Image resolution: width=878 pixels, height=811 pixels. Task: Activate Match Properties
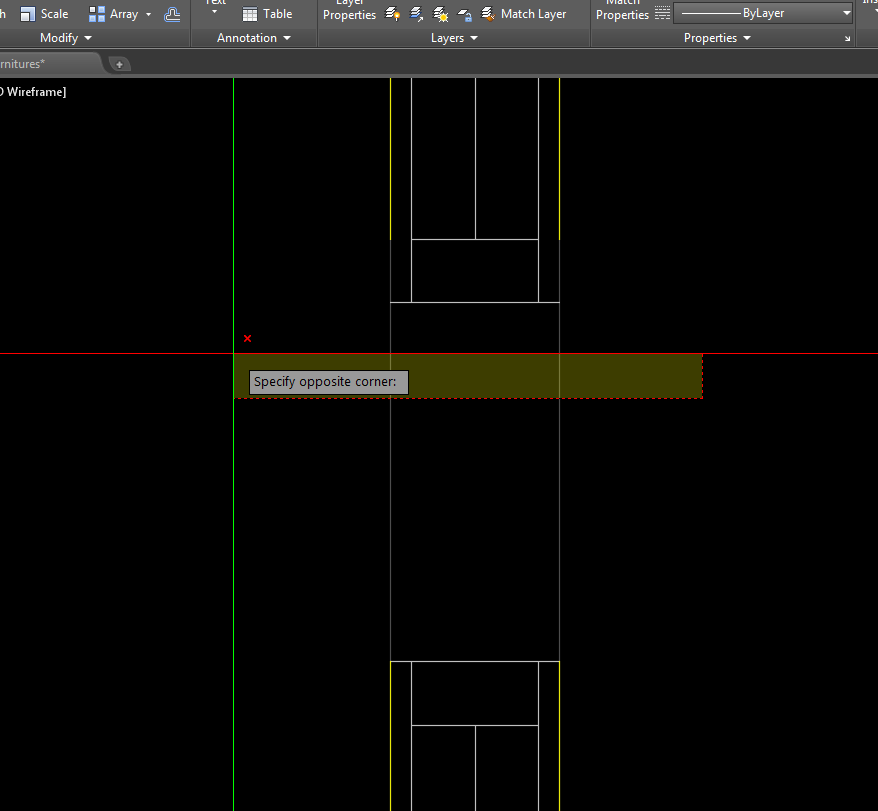(x=622, y=10)
